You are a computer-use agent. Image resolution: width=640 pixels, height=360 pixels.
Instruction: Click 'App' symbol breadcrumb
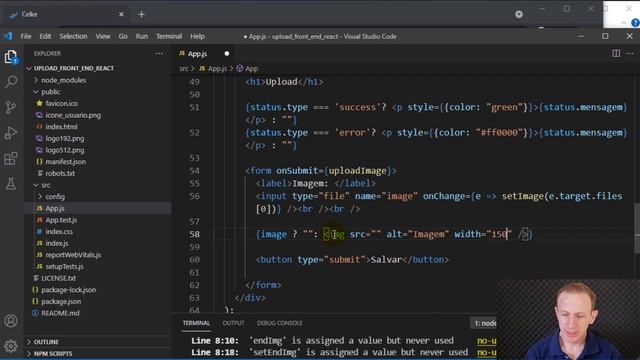247,69
